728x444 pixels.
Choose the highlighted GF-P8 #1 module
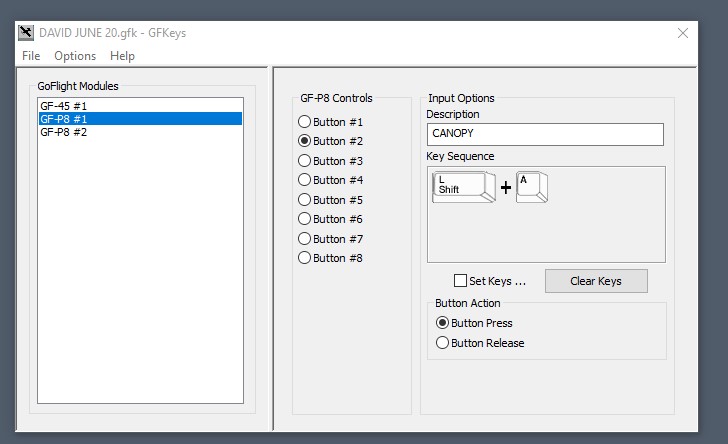click(64, 118)
